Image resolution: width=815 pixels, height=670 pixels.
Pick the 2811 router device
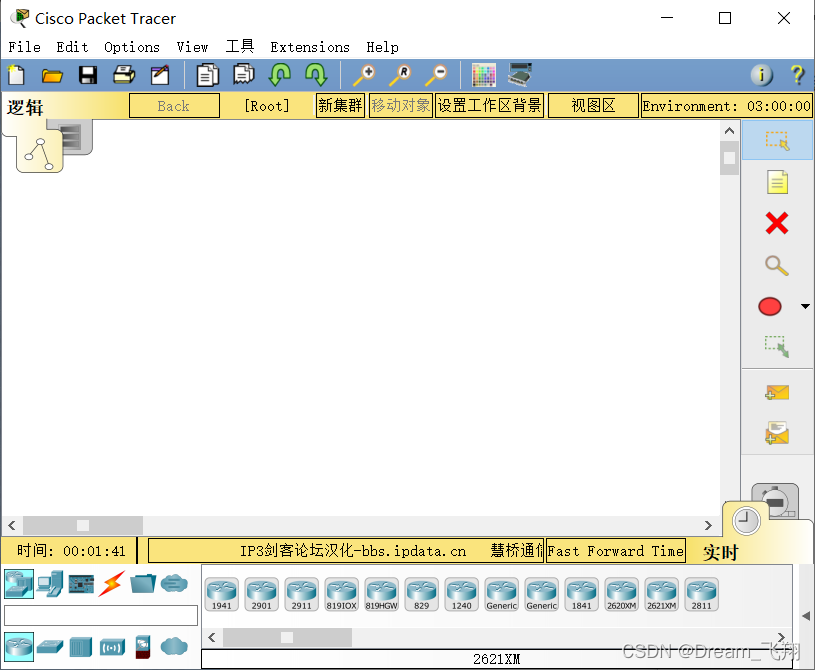(702, 594)
